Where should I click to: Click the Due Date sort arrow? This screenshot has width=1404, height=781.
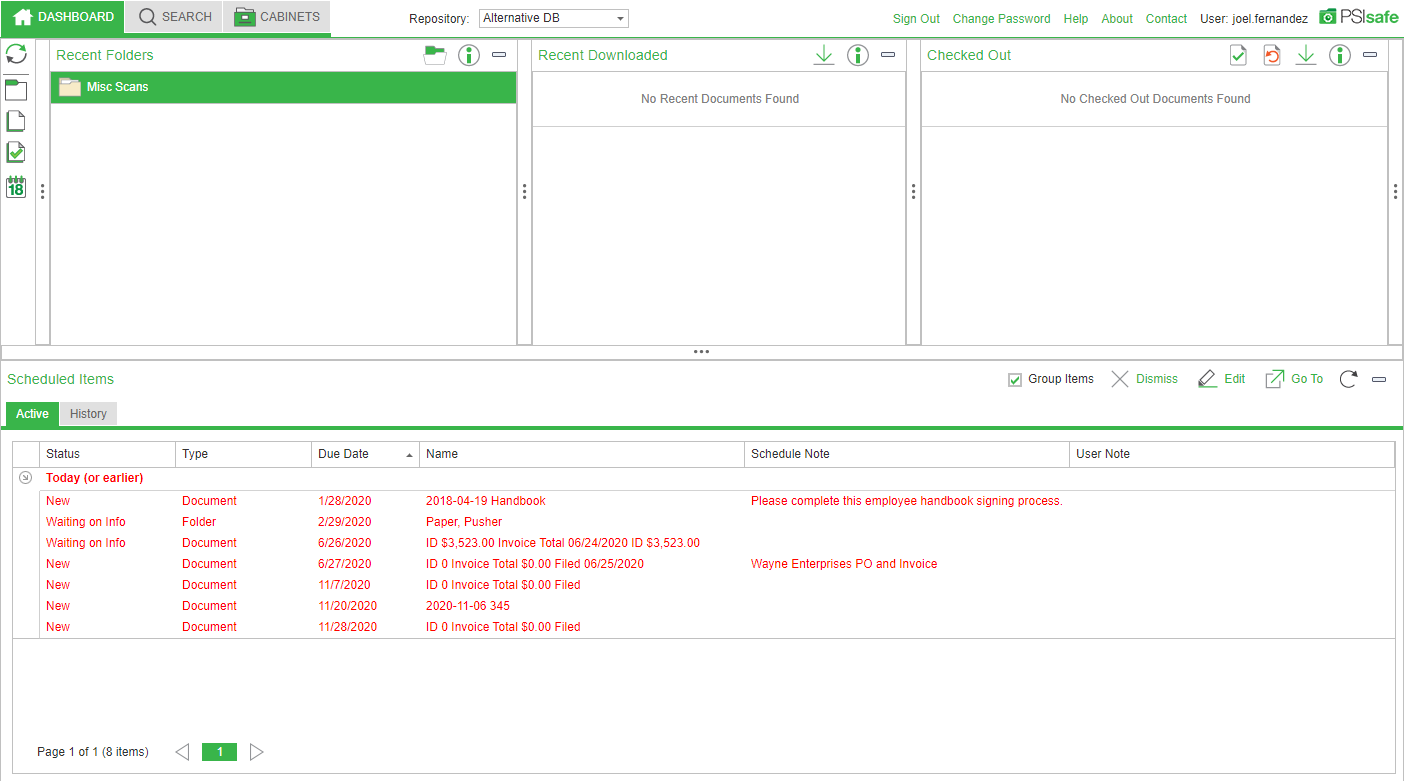coord(408,453)
